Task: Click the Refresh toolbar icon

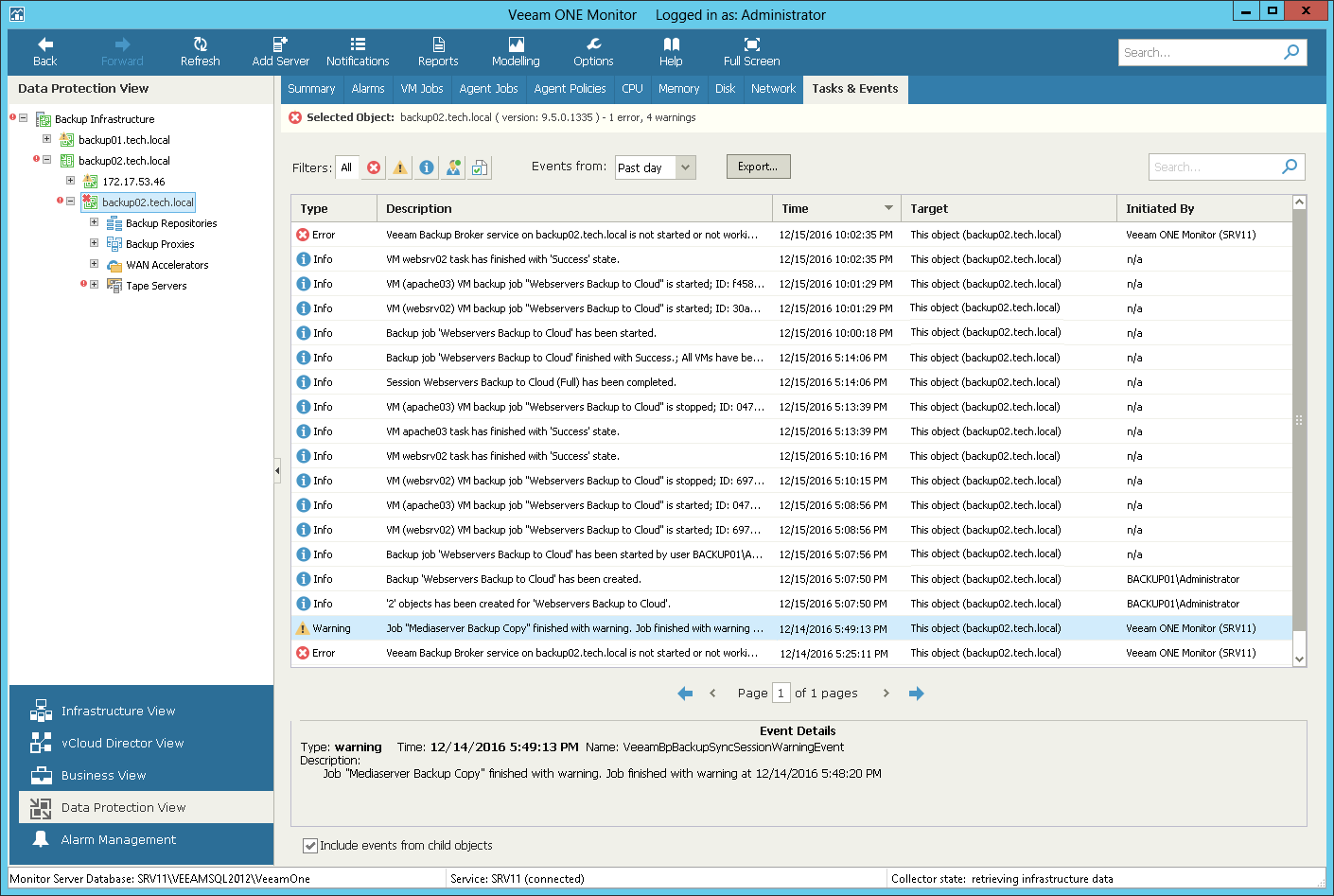Action: pos(200,52)
